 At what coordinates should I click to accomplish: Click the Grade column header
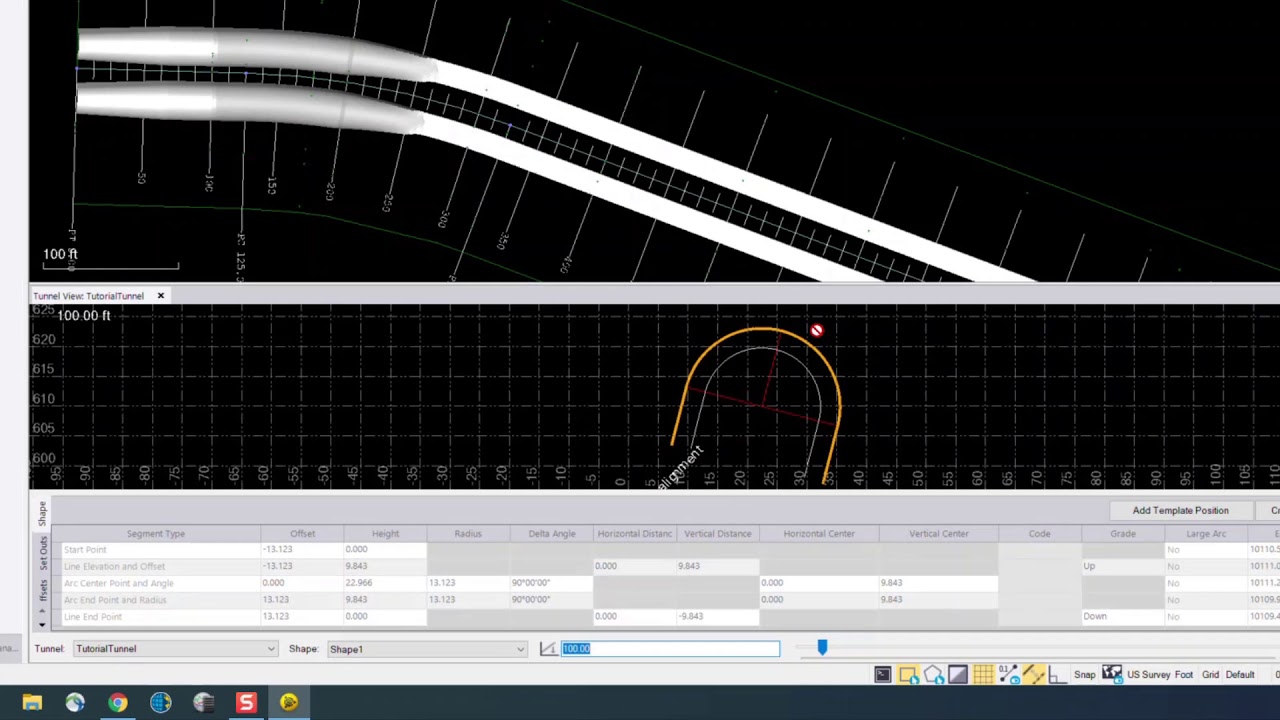coord(1123,534)
